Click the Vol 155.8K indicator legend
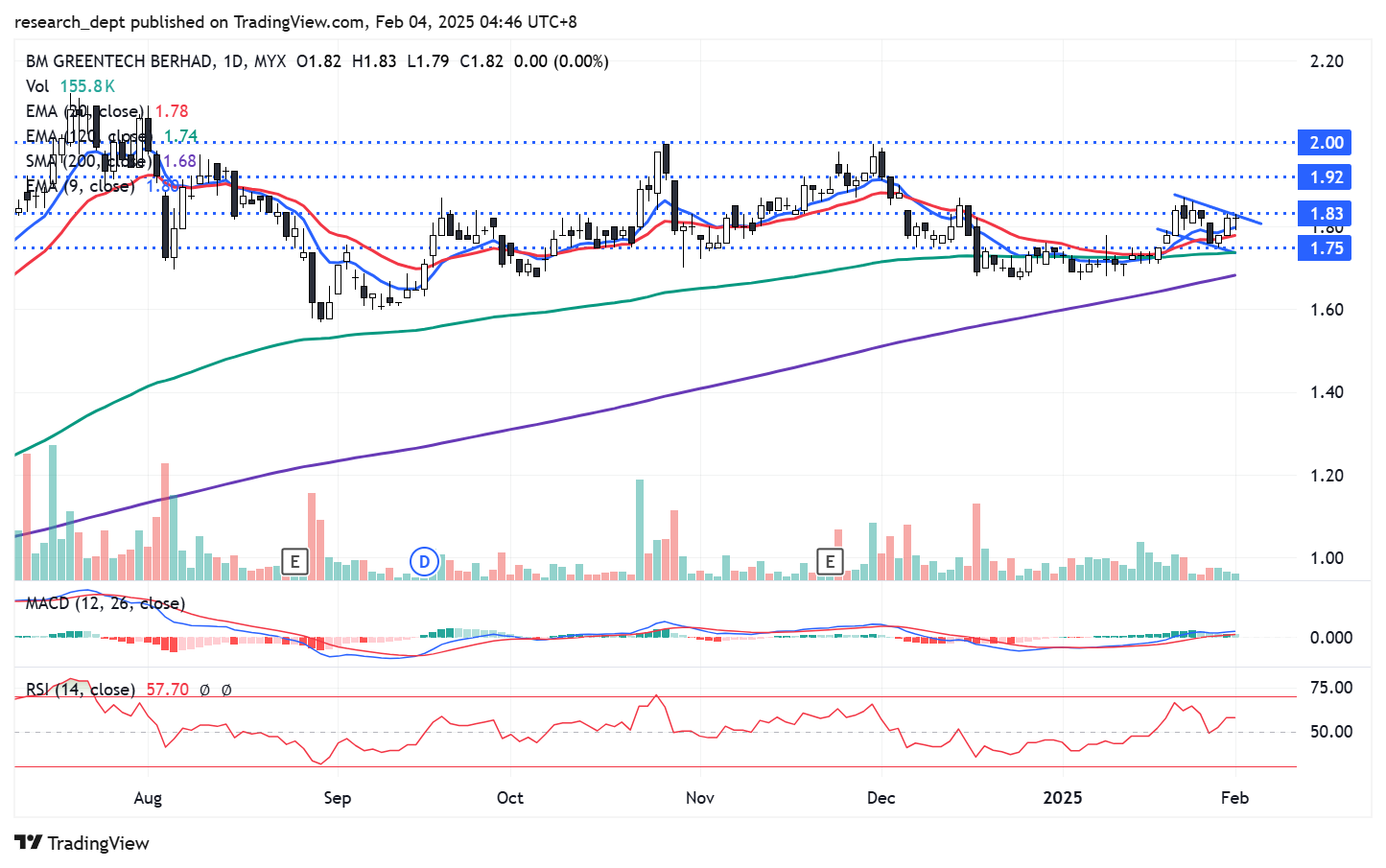The height and width of the screenshot is (868, 1386). coord(70,86)
